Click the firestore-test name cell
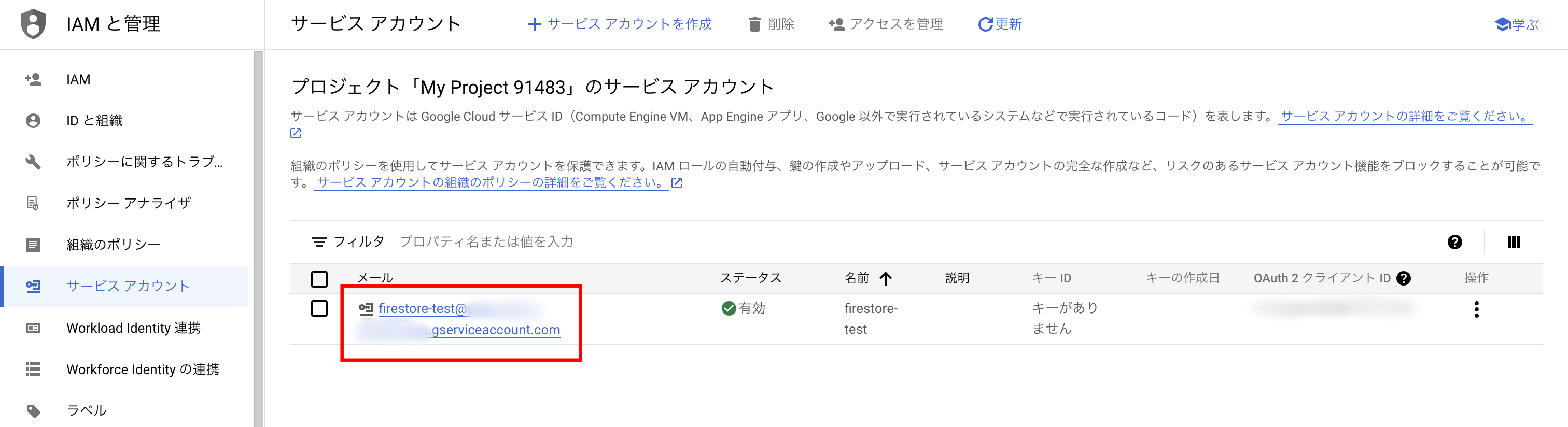This screenshot has height=427, width=1568. point(871,319)
